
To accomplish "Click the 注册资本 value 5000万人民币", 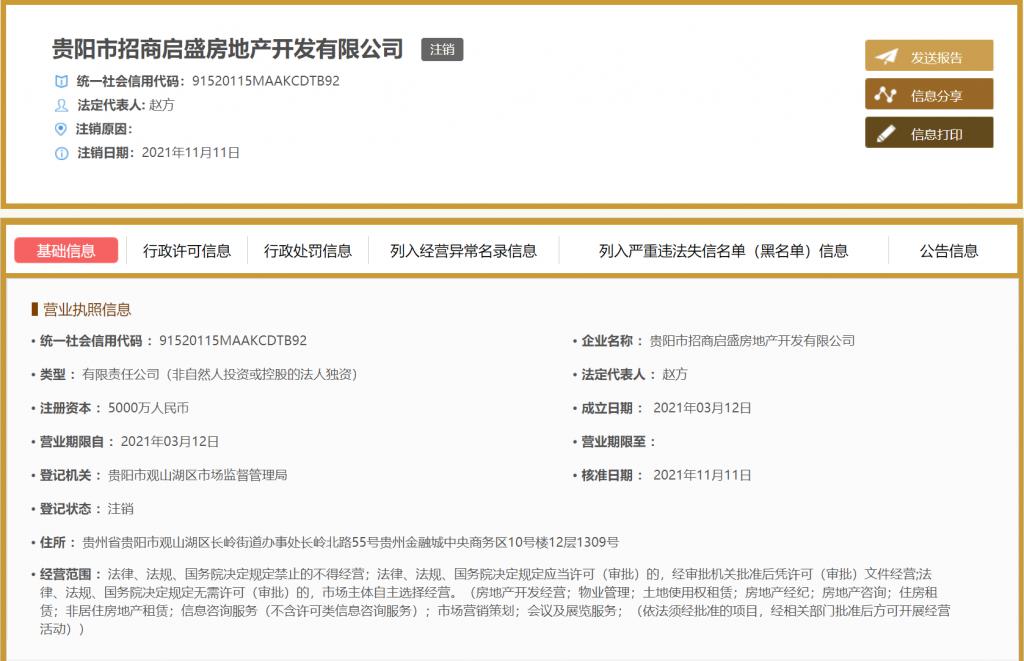I will (x=148, y=408).
